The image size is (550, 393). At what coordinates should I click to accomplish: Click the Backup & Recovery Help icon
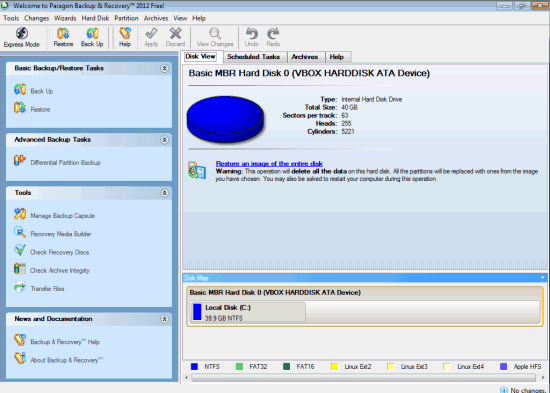tap(20, 340)
